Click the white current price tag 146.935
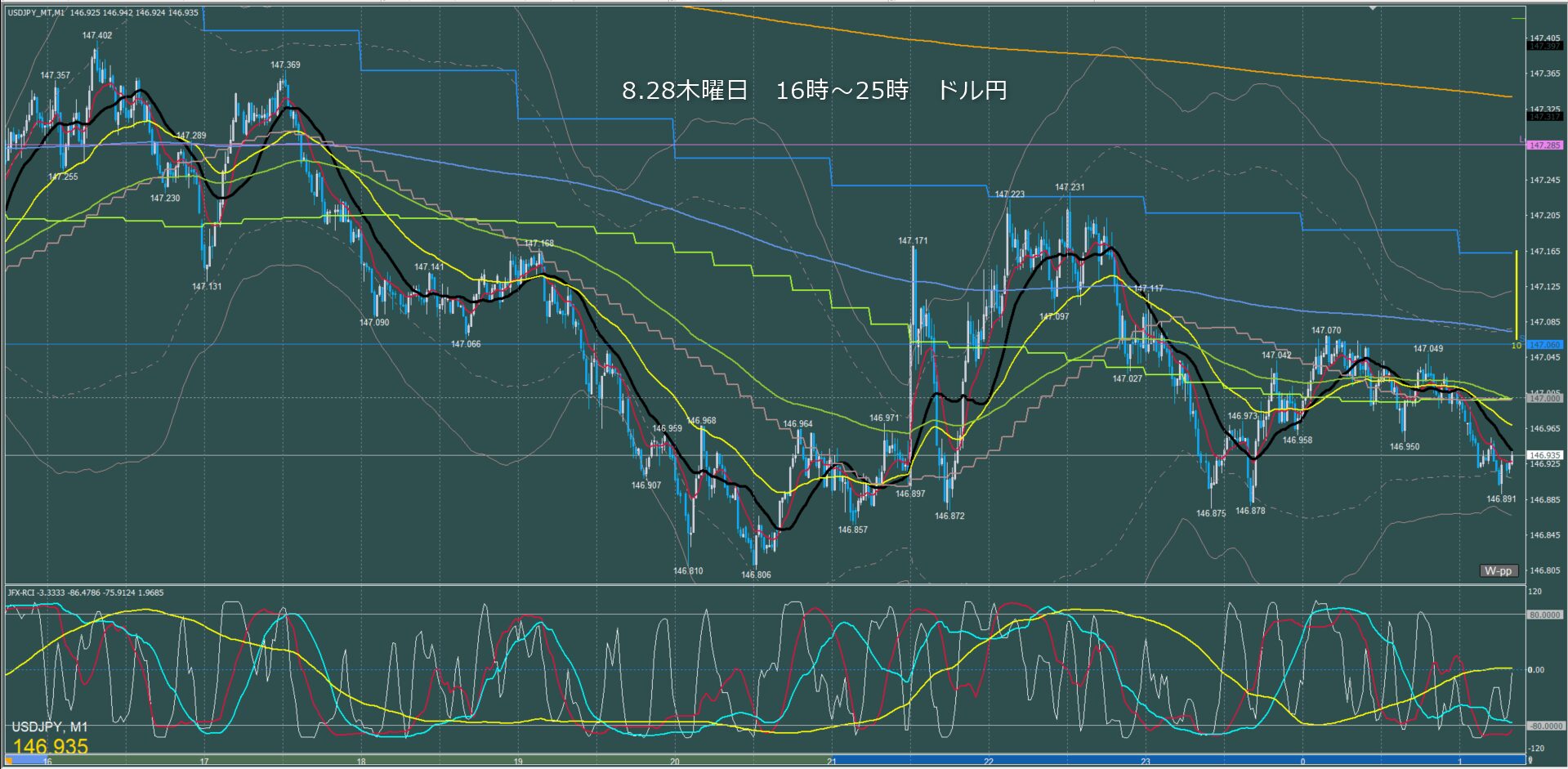 pos(1544,455)
